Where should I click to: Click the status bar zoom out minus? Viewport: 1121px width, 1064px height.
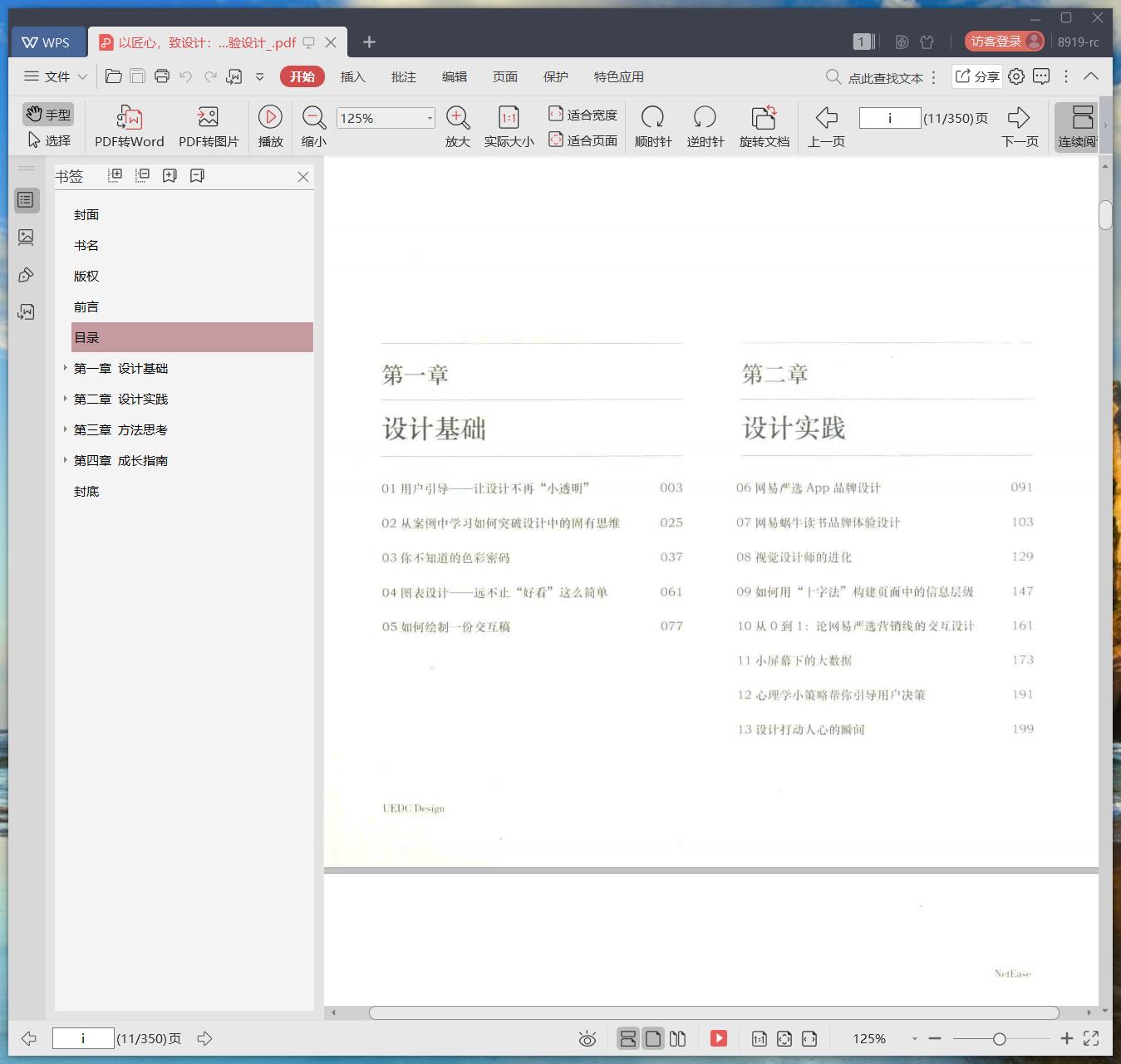pos(935,1038)
